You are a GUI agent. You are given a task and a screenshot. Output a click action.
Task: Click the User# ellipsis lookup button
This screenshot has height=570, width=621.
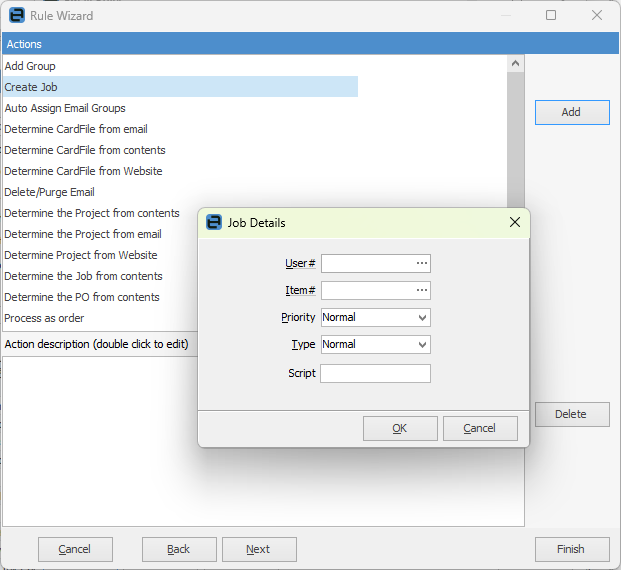pos(422,263)
